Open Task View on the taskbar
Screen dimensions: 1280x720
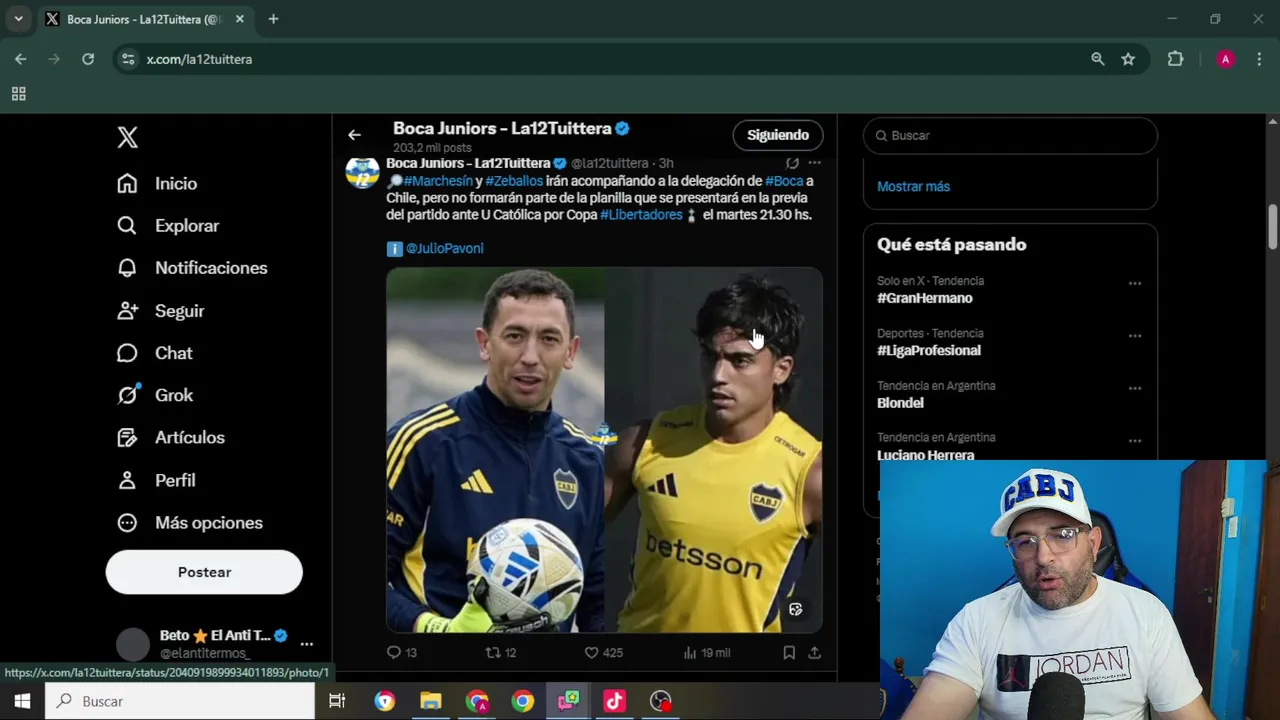coord(337,701)
